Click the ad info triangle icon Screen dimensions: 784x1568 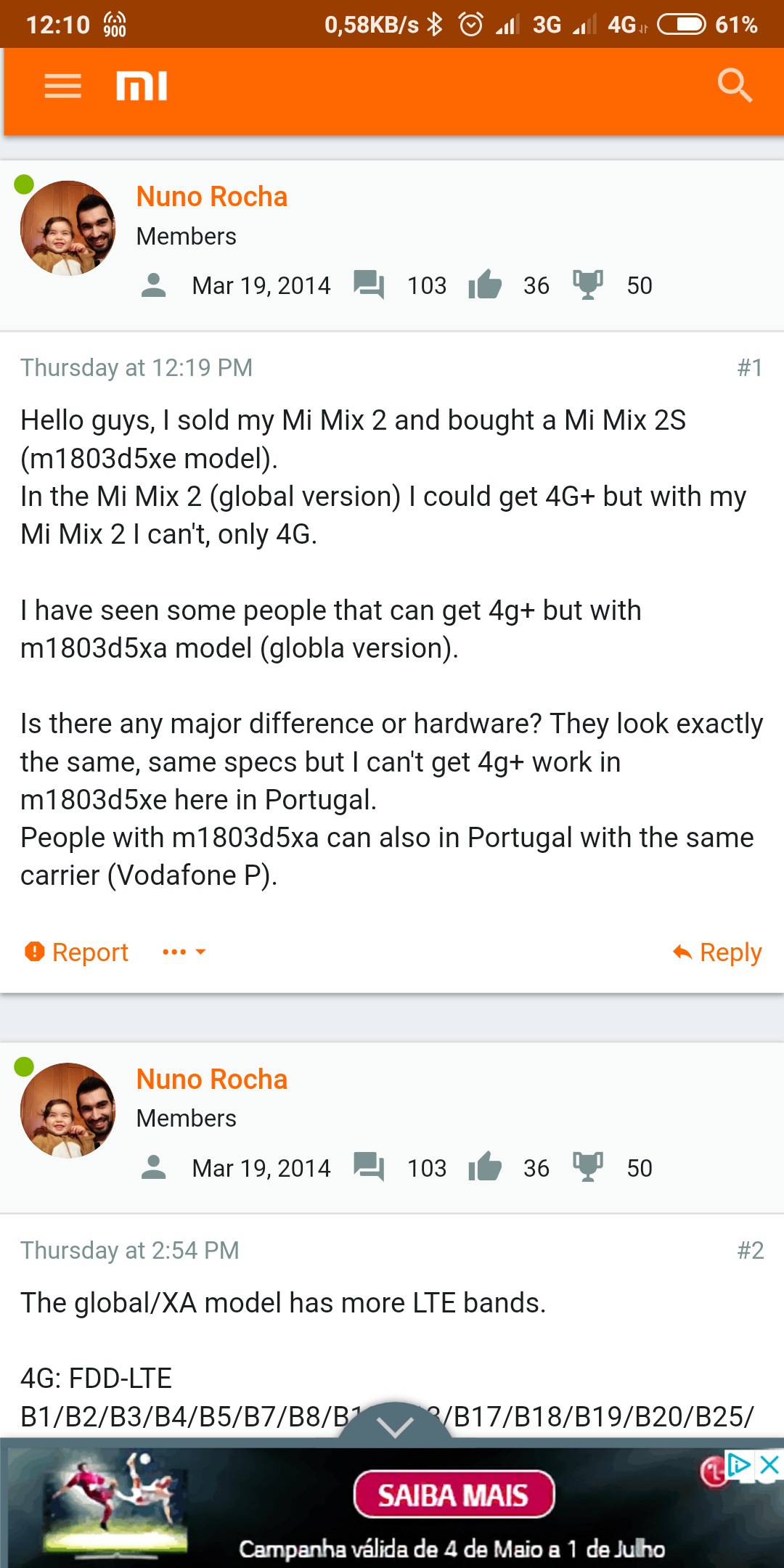pos(739,1465)
